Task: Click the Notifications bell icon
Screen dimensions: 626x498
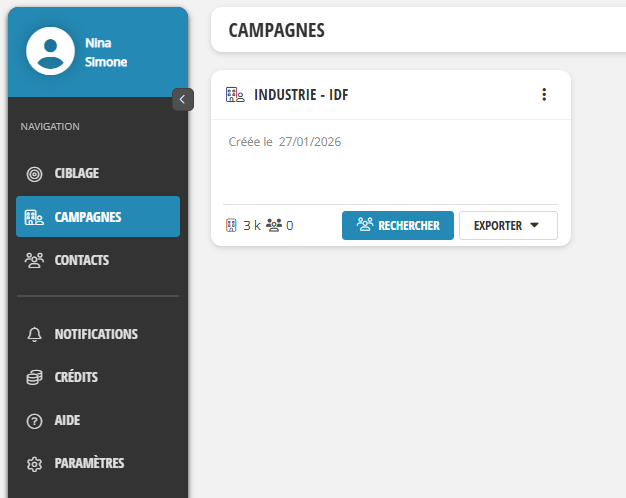Action: point(34,334)
